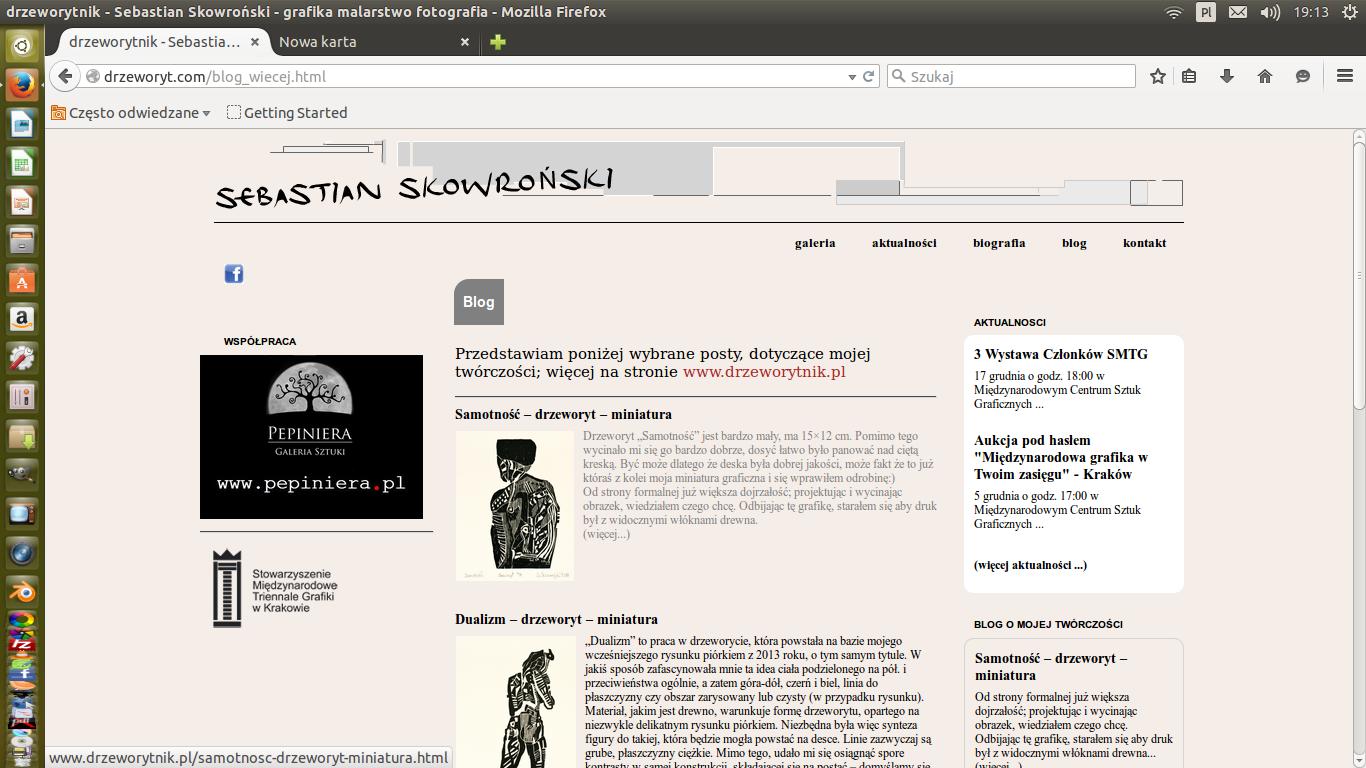Open Ubuntu Software Center from the launcher
Screen dimensions: 1366x768
click(x=22, y=280)
